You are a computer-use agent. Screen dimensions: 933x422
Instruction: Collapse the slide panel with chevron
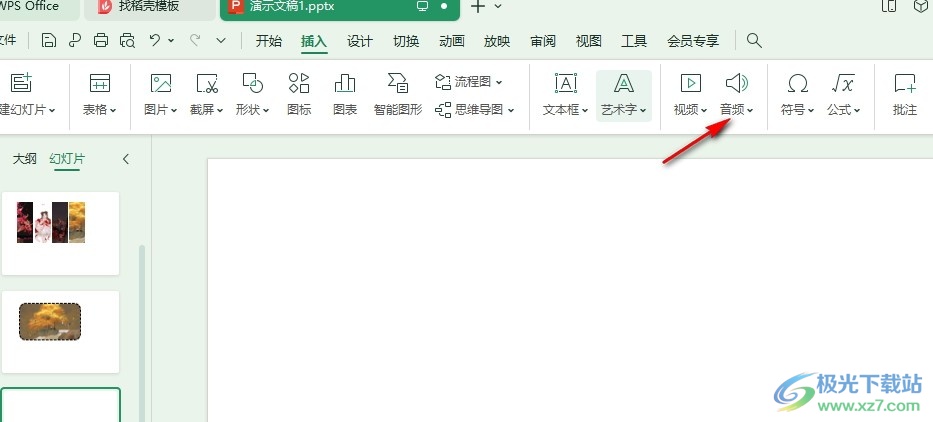(x=126, y=159)
